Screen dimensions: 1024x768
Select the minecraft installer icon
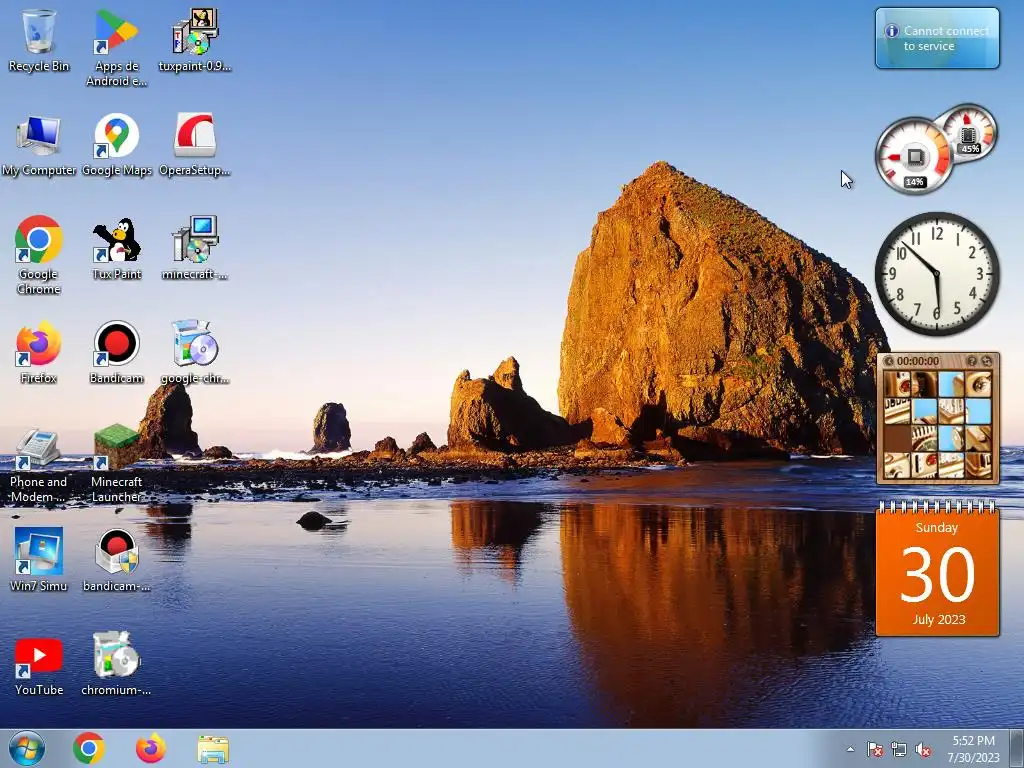click(195, 248)
